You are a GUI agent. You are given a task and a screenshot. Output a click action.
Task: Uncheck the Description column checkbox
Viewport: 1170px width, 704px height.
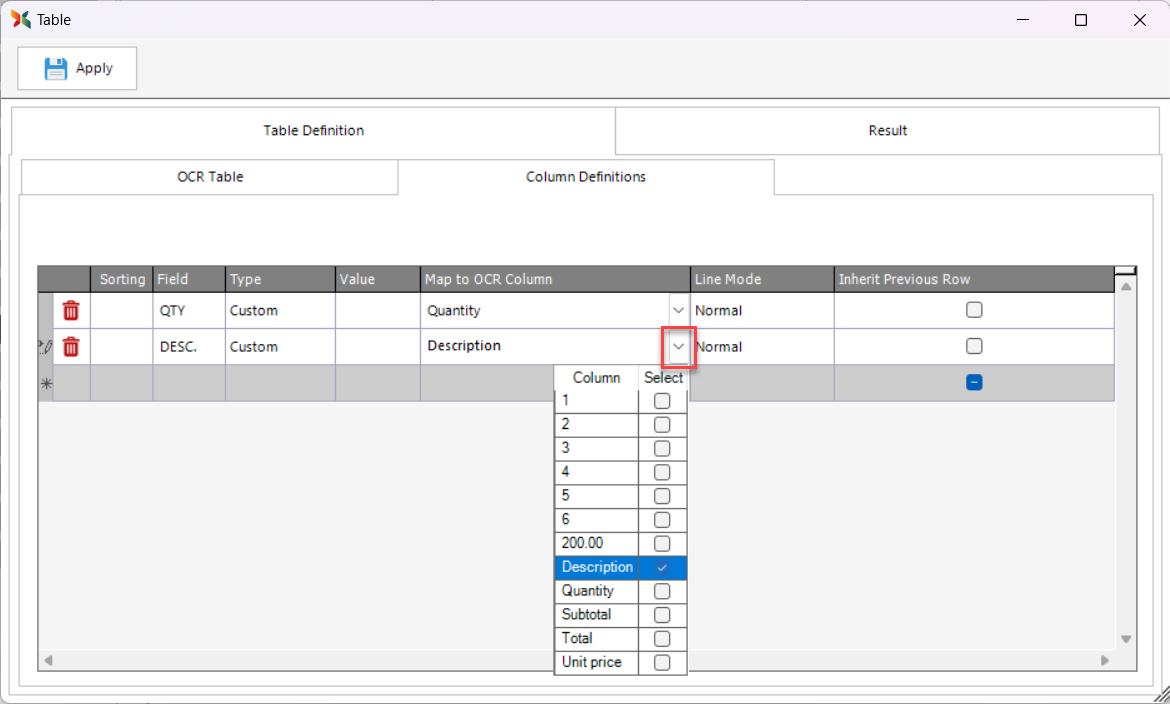coord(662,567)
